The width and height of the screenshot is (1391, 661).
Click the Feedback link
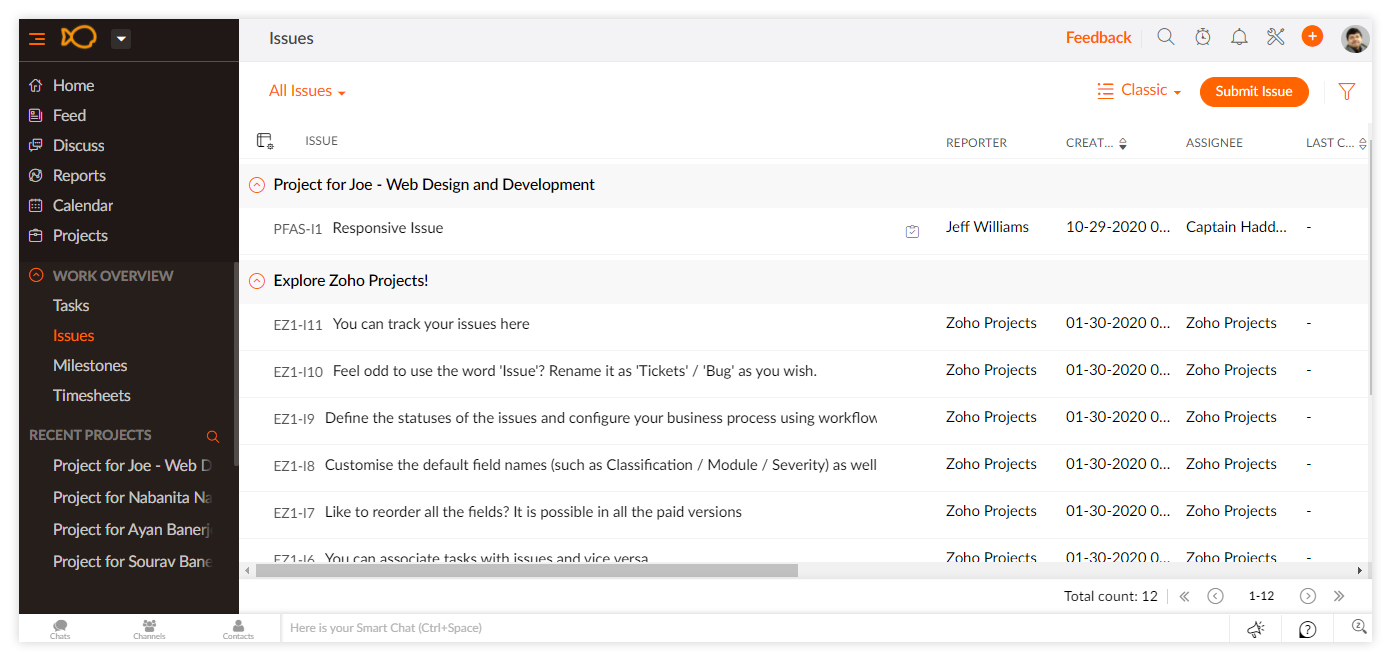(1098, 38)
